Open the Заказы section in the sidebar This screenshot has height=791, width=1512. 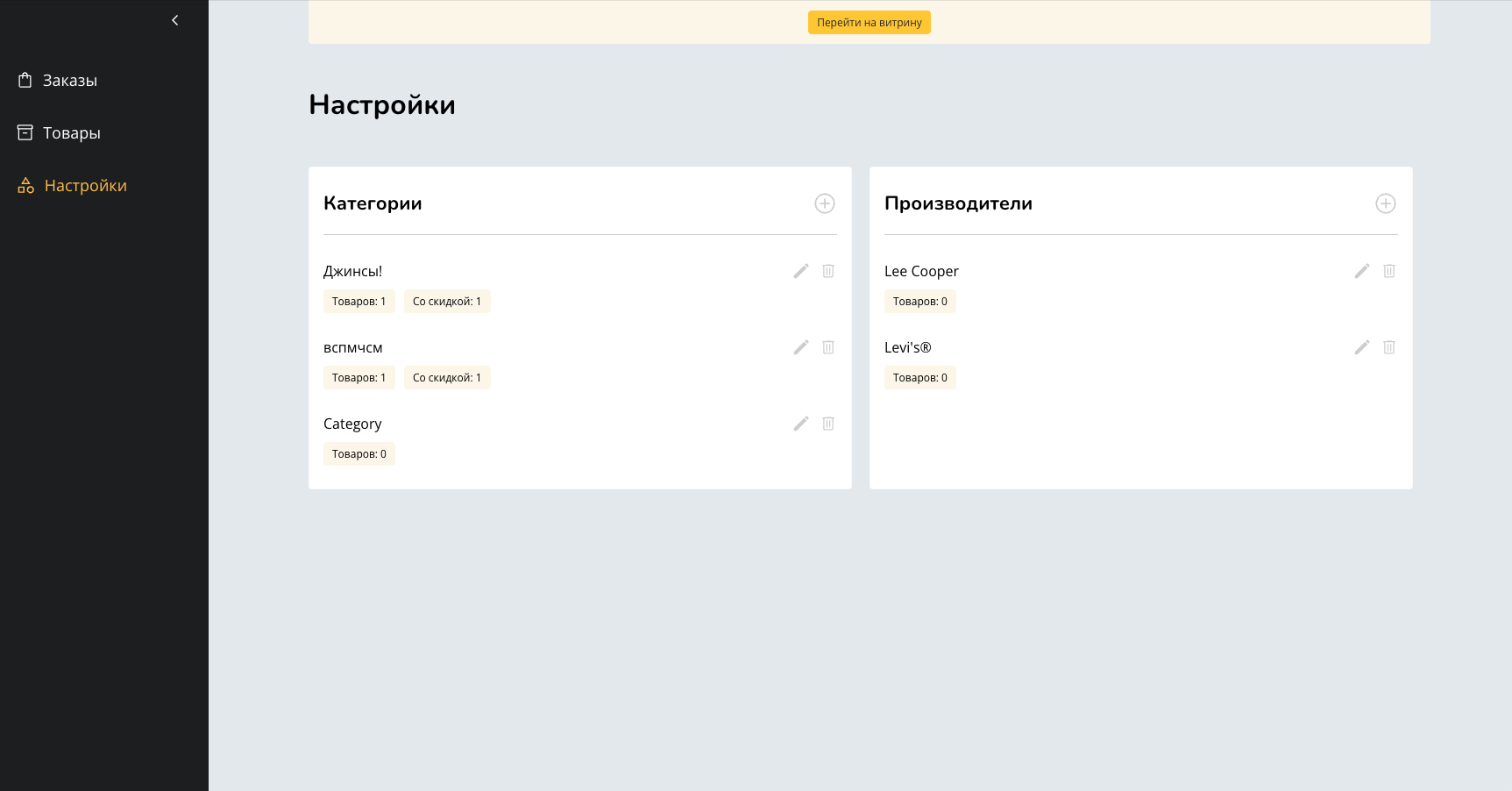(69, 80)
